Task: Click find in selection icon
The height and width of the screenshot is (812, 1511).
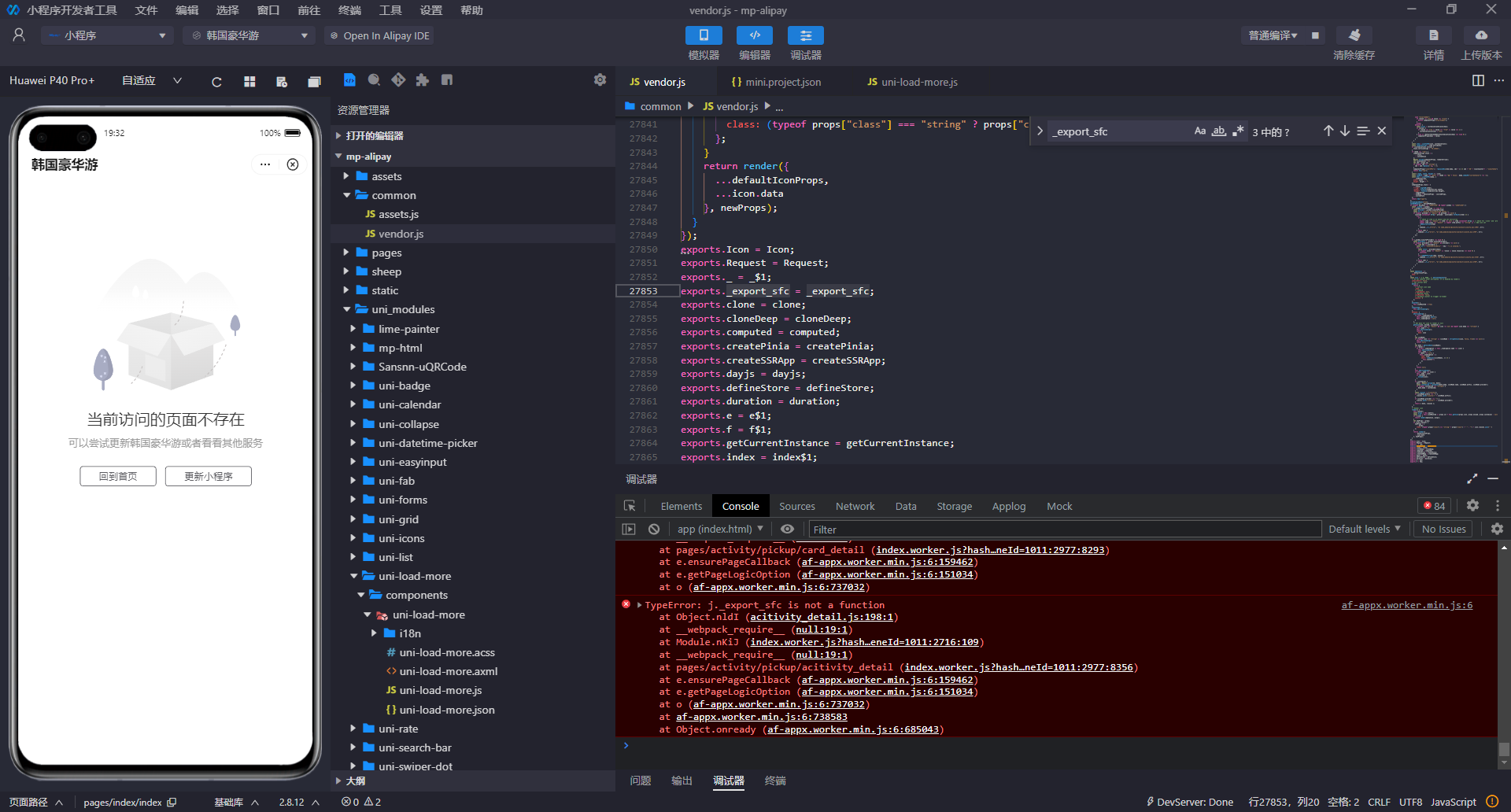Action: [x=1363, y=131]
